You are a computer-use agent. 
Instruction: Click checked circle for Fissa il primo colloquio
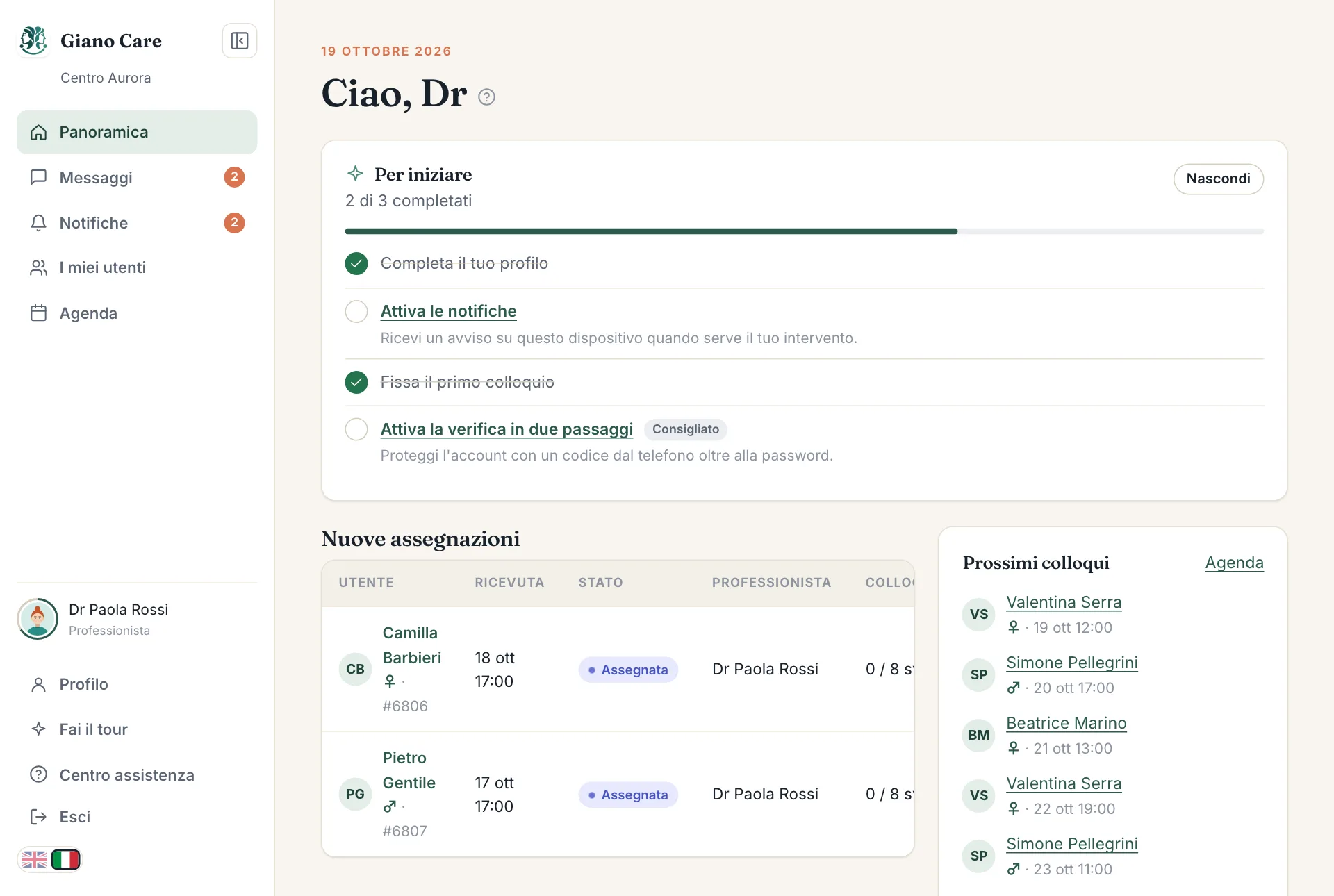click(356, 382)
